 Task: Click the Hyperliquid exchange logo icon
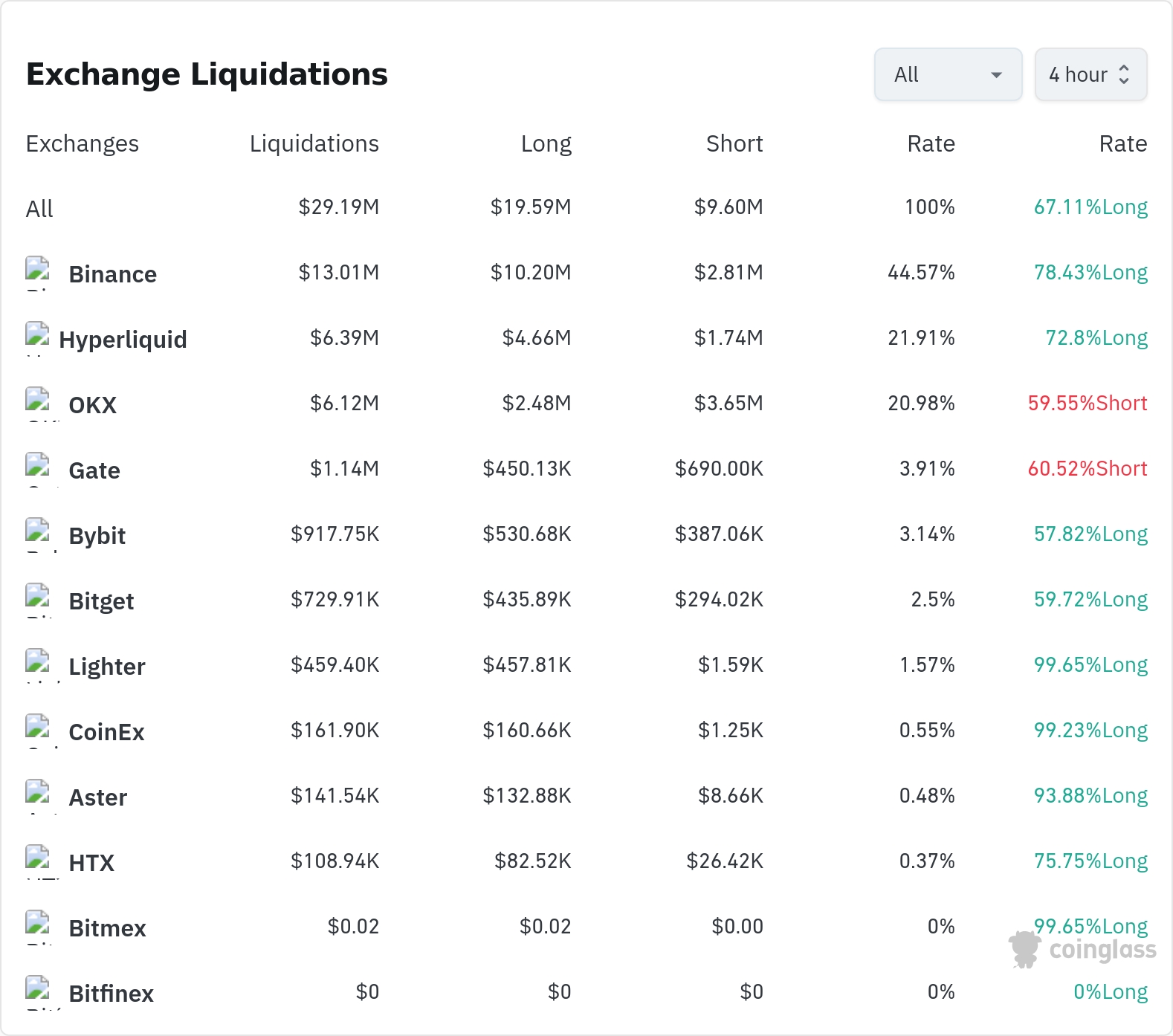coord(37,339)
